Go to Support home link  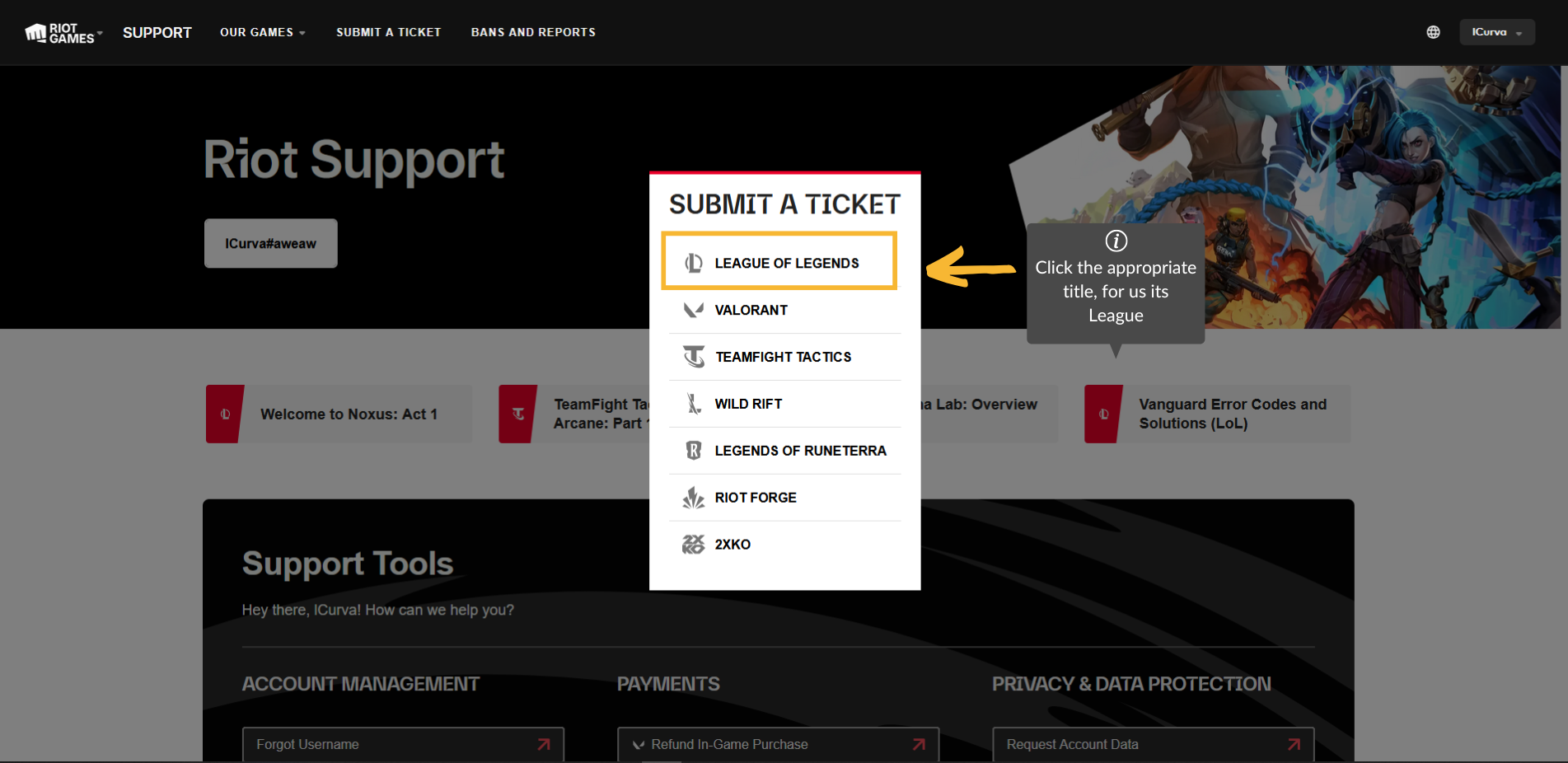[x=157, y=33]
